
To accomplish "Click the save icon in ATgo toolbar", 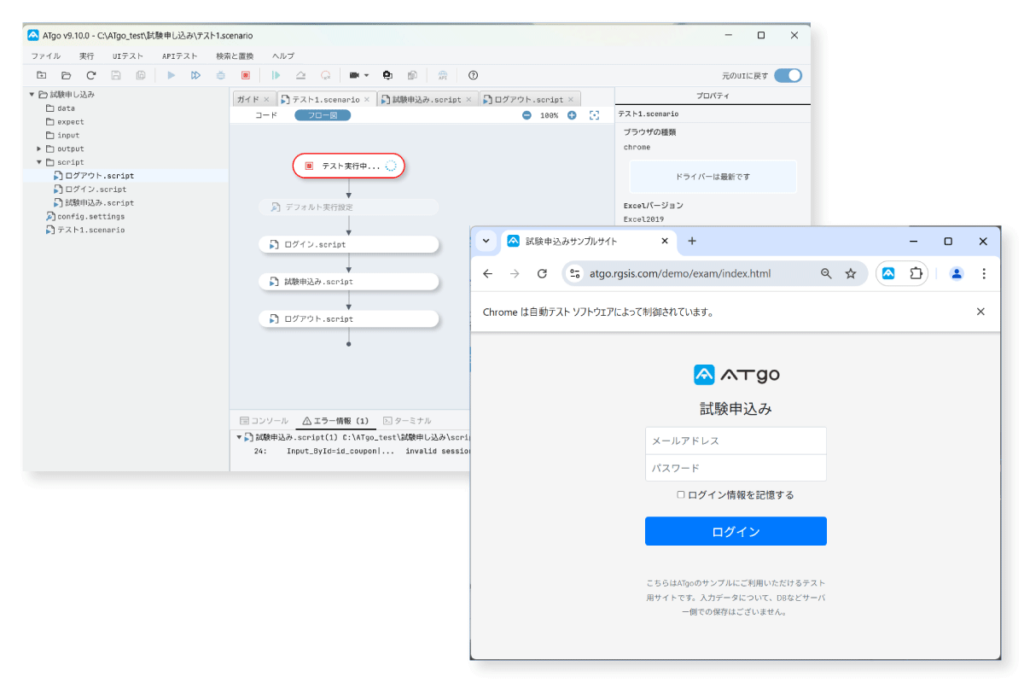I will (116, 76).
